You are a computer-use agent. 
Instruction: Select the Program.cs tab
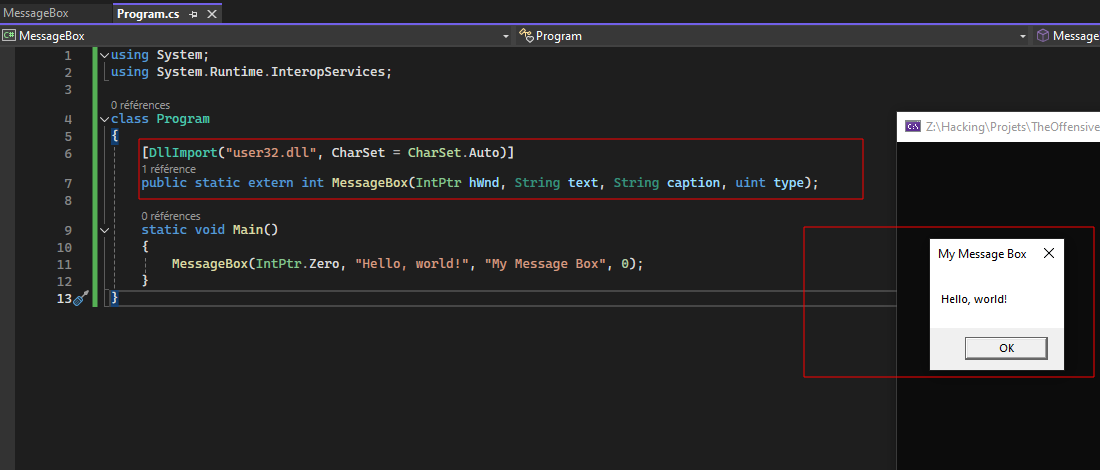coord(148,14)
